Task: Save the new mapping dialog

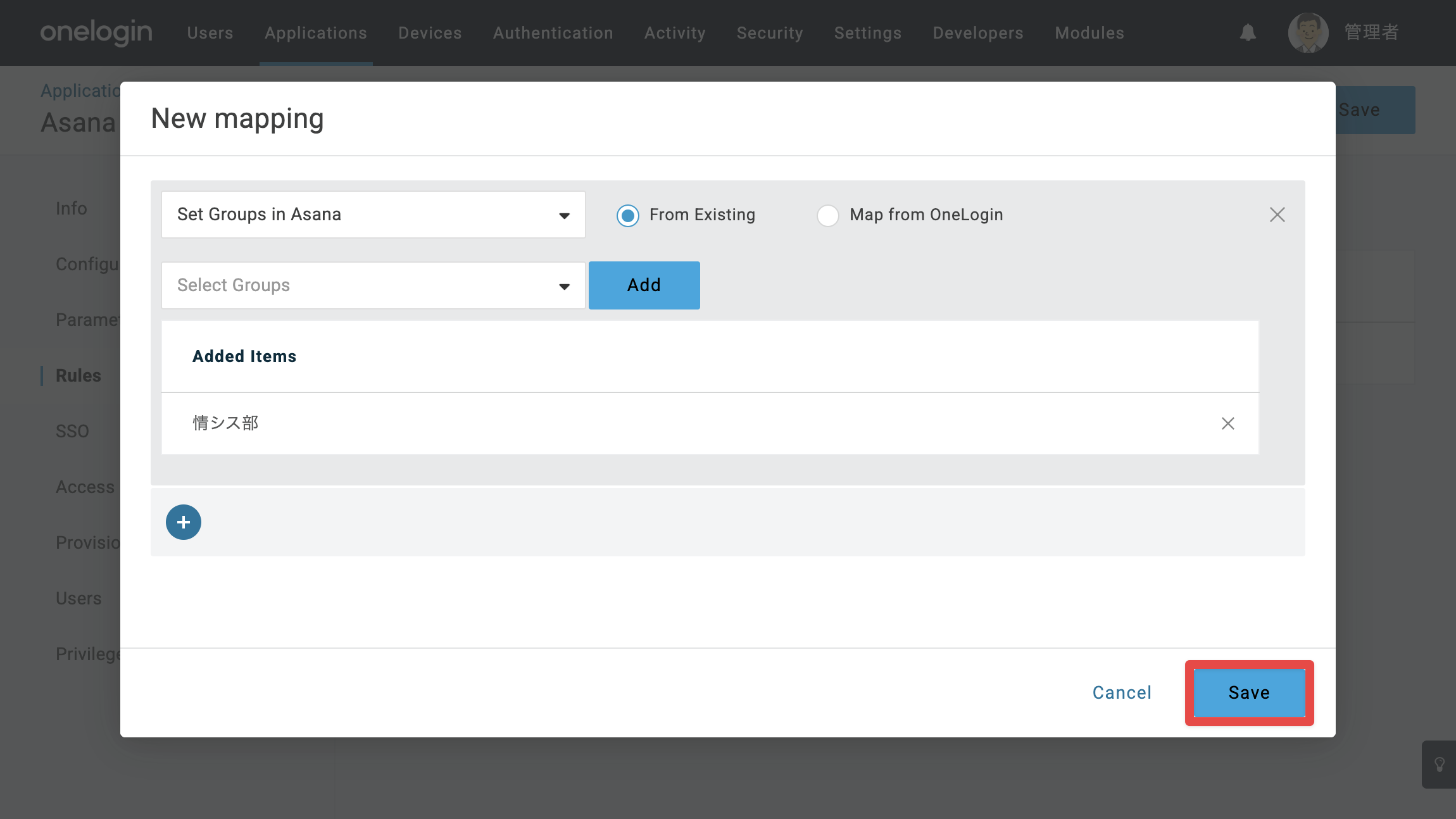Action: pos(1249,692)
